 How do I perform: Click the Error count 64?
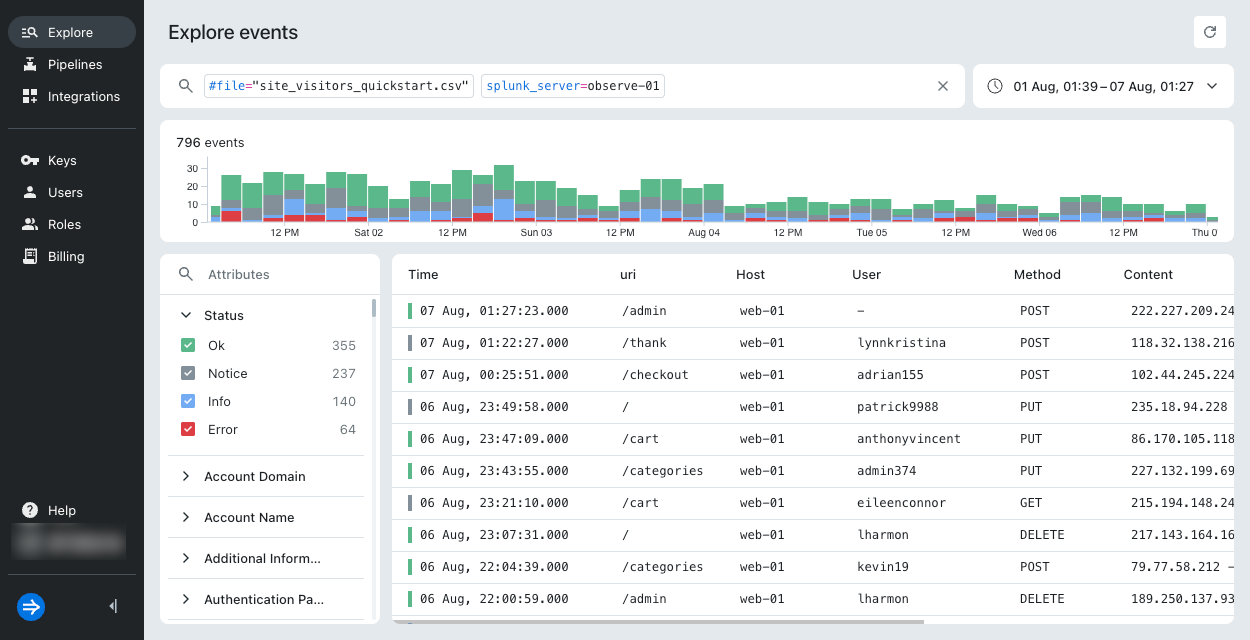coord(348,429)
